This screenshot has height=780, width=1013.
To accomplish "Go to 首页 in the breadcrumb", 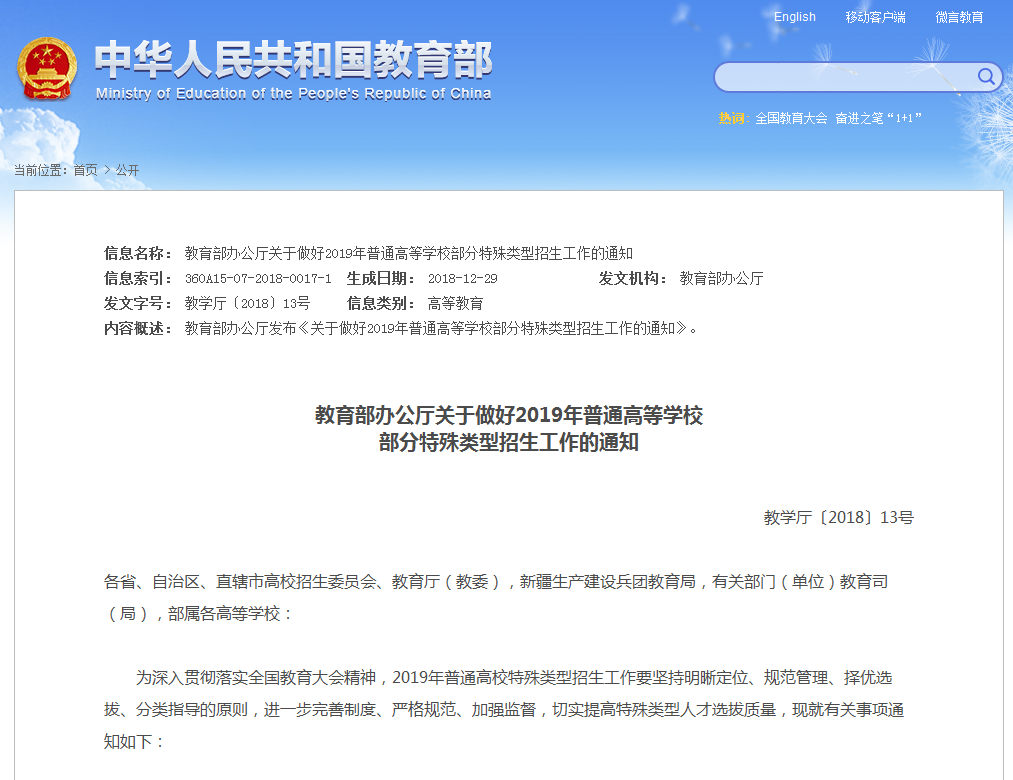I will coord(85,170).
